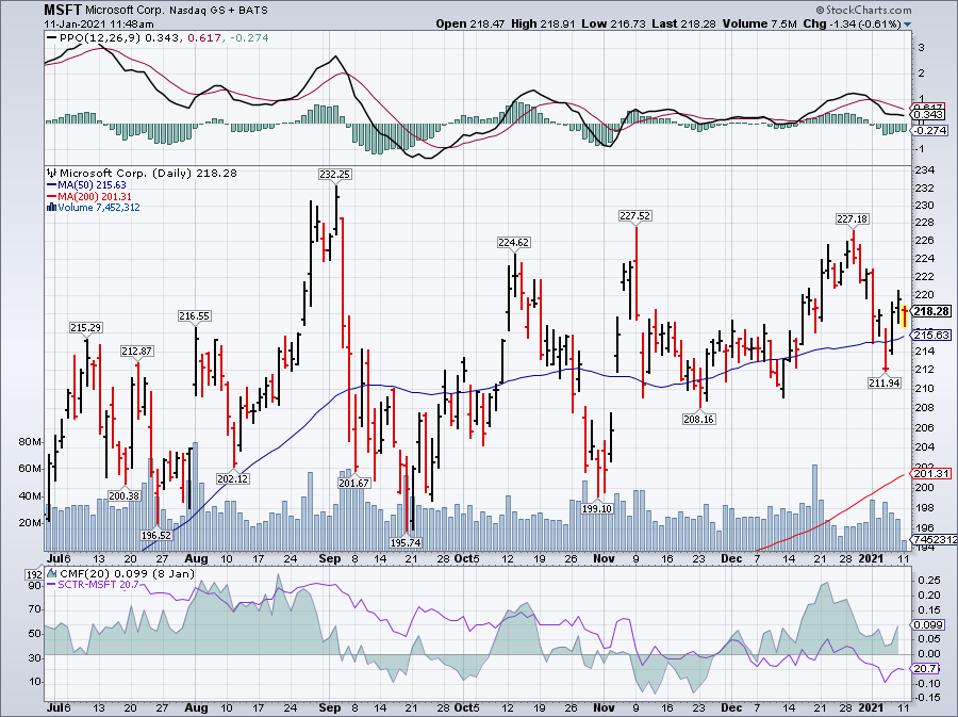Click the 20M volume axis label
This screenshot has width=958, height=717.
[x=30, y=523]
